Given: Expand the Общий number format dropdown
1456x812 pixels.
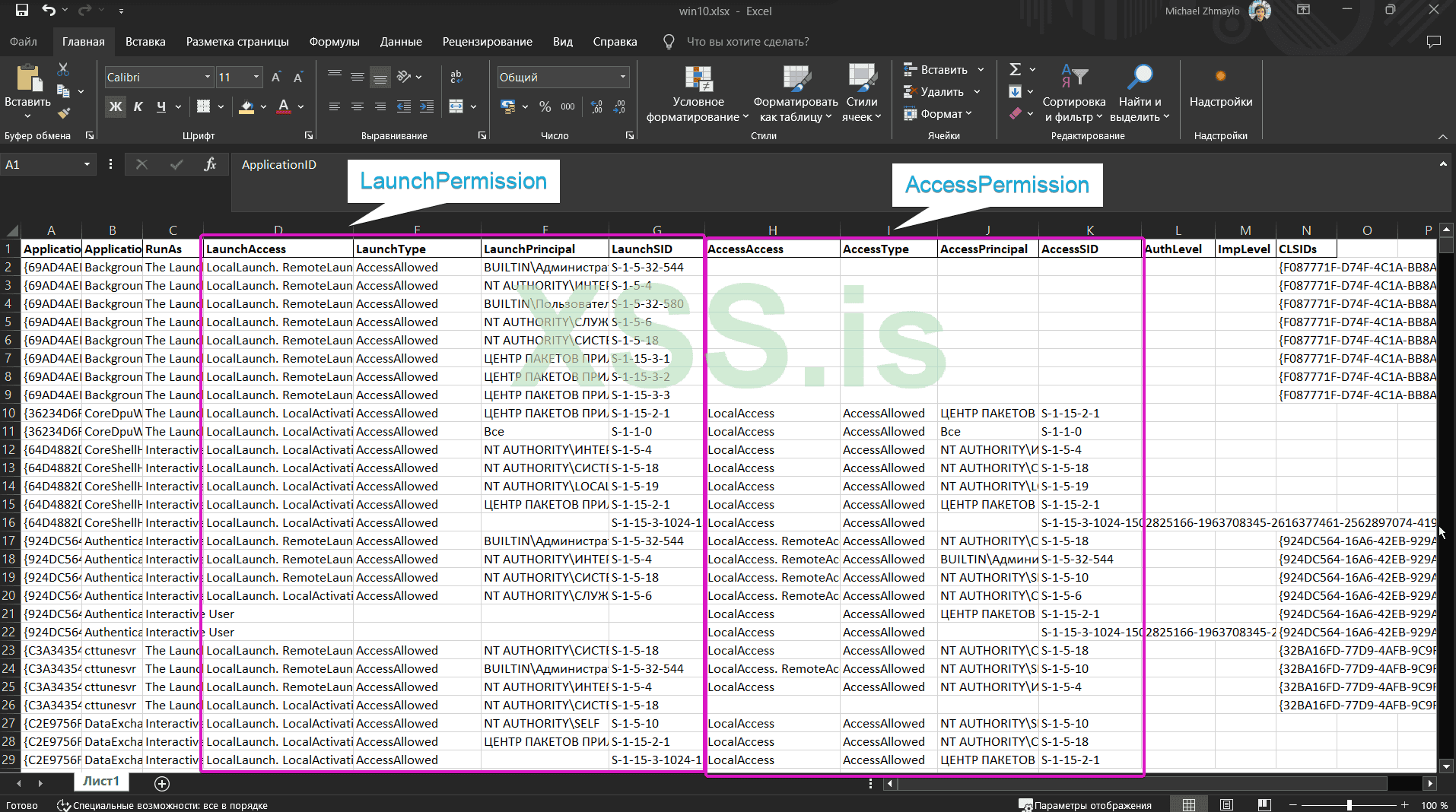Looking at the screenshot, I should coord(623,78).
